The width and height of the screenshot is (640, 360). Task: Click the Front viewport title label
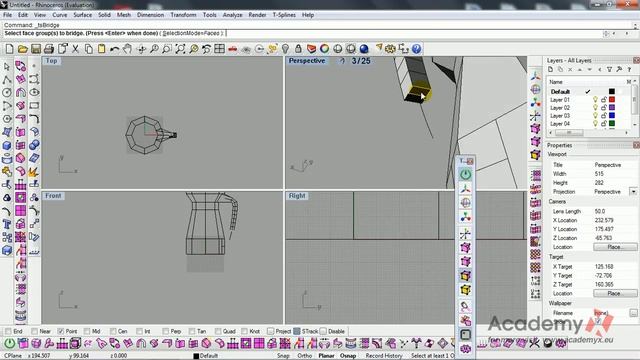pos(53,196)
